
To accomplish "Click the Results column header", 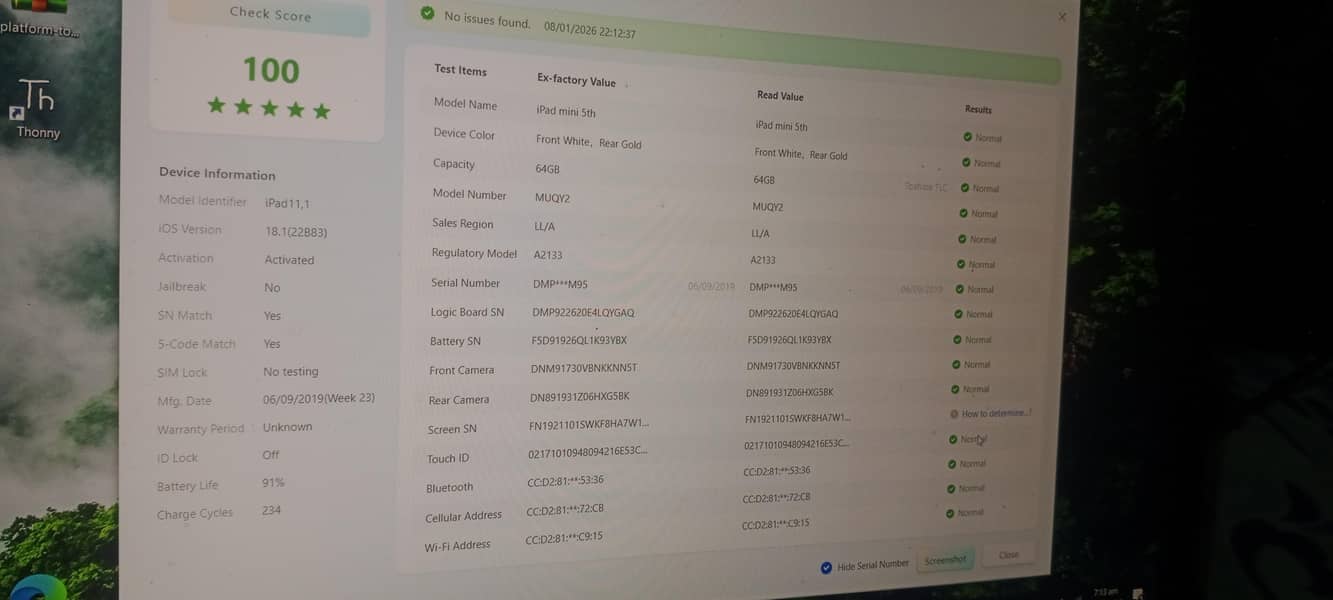I will pyautogui.click(x=978, y=109).
